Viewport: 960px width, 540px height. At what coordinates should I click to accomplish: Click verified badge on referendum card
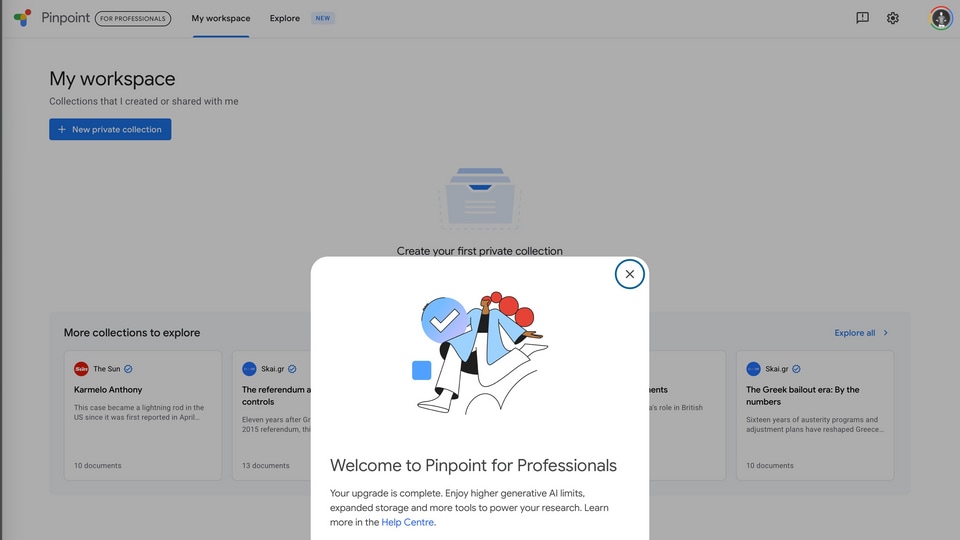tap(292, 369)
